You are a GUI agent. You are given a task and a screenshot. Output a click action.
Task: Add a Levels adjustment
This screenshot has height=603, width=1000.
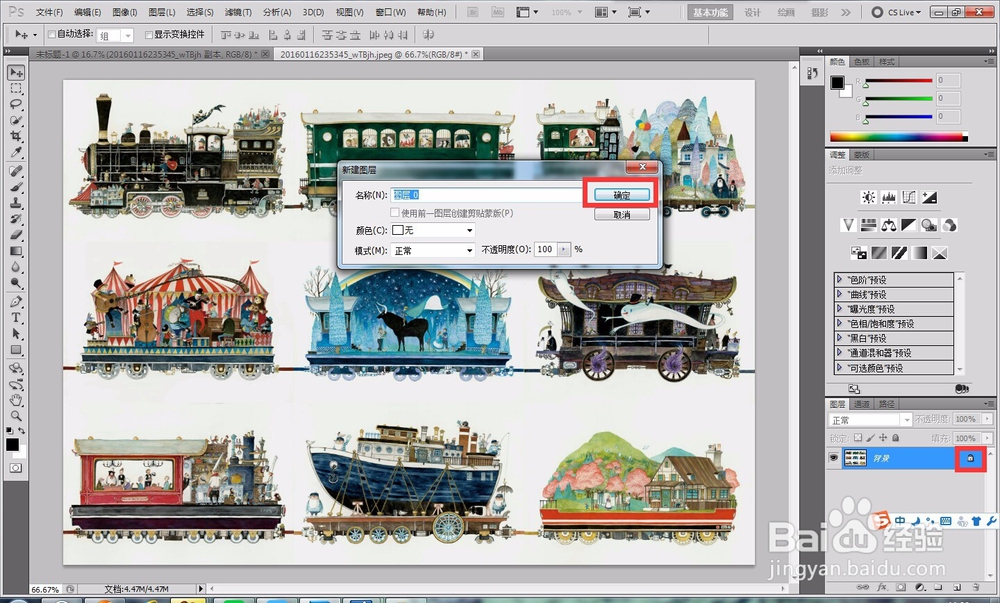pos(889,198)
